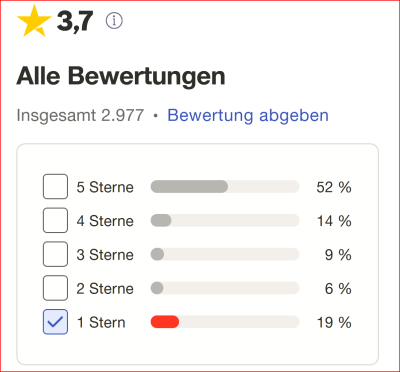Click the 4 Sterne progress bar
The width and height of the screenshot is (400, 372).
225,221
